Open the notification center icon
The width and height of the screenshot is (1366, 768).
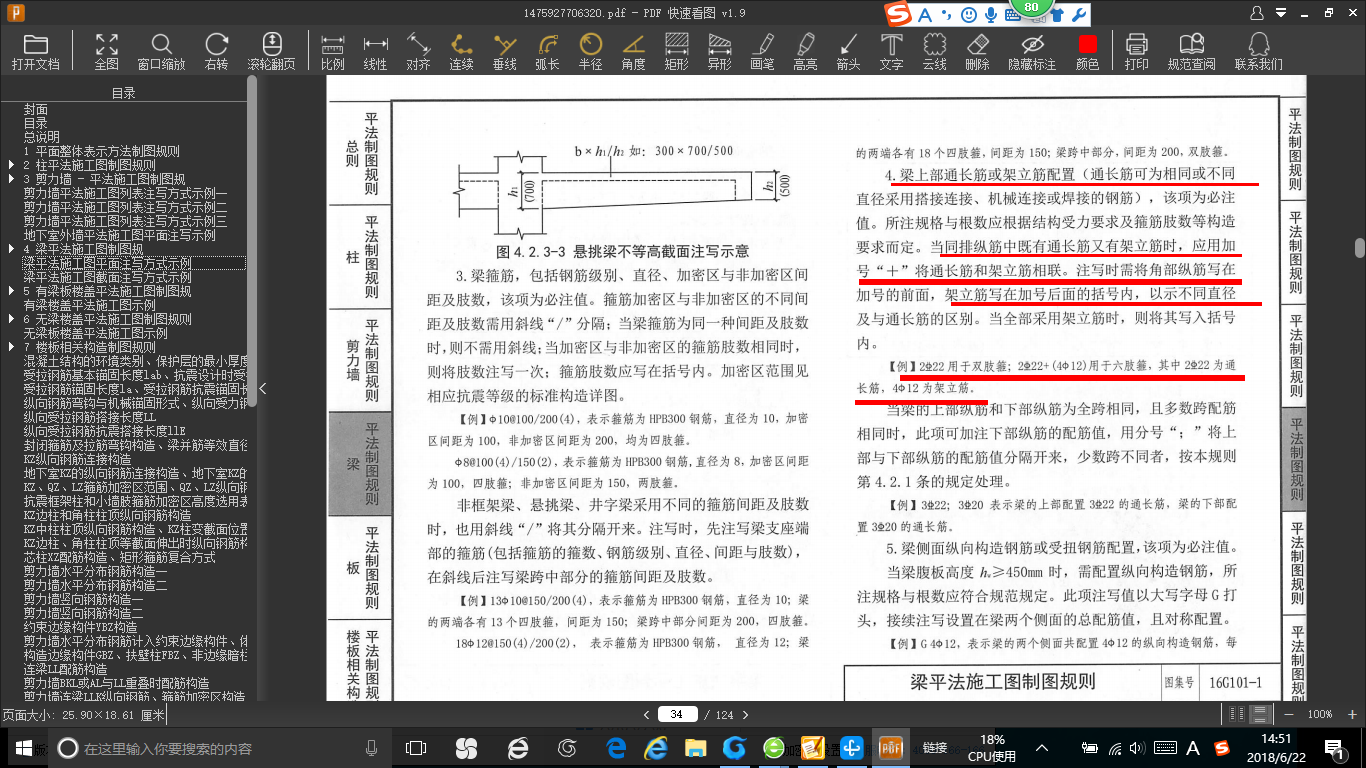1334,748
